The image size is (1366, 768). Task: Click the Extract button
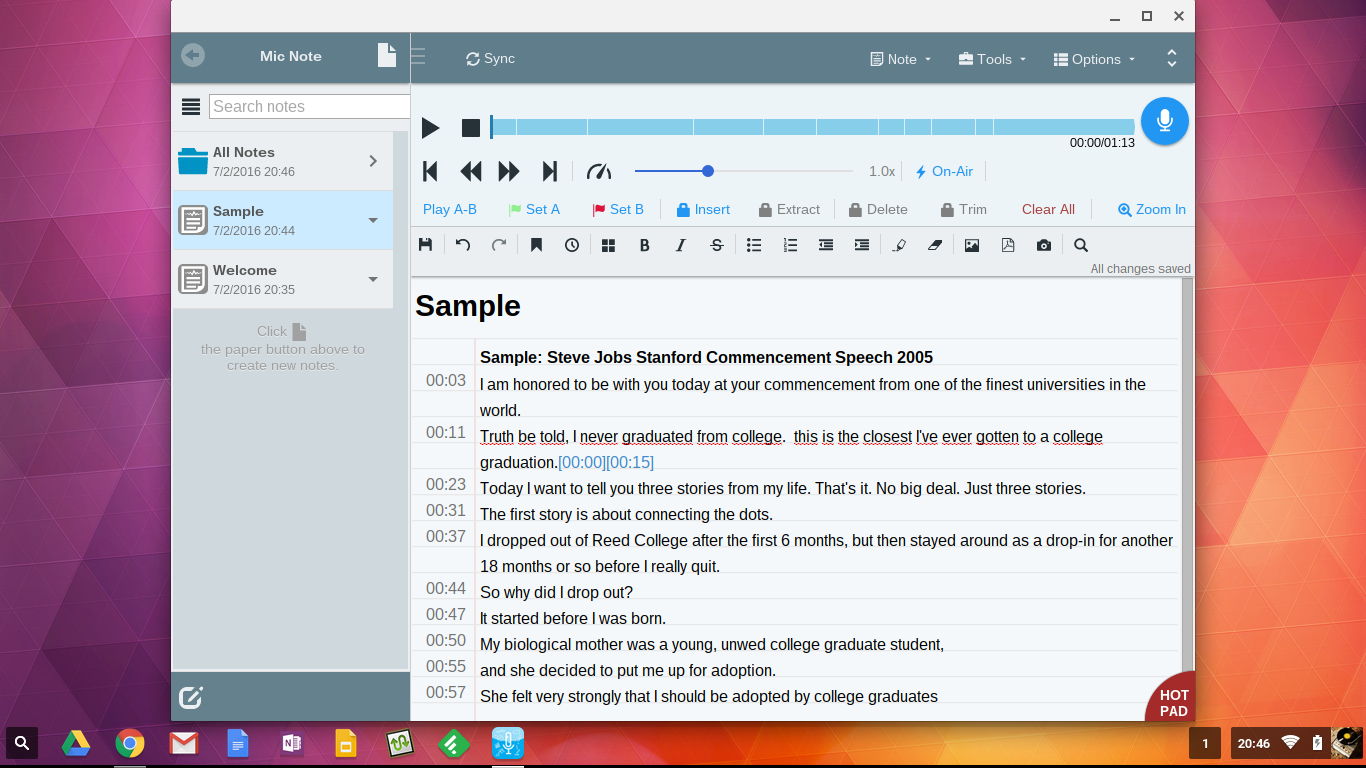(789, 209)
